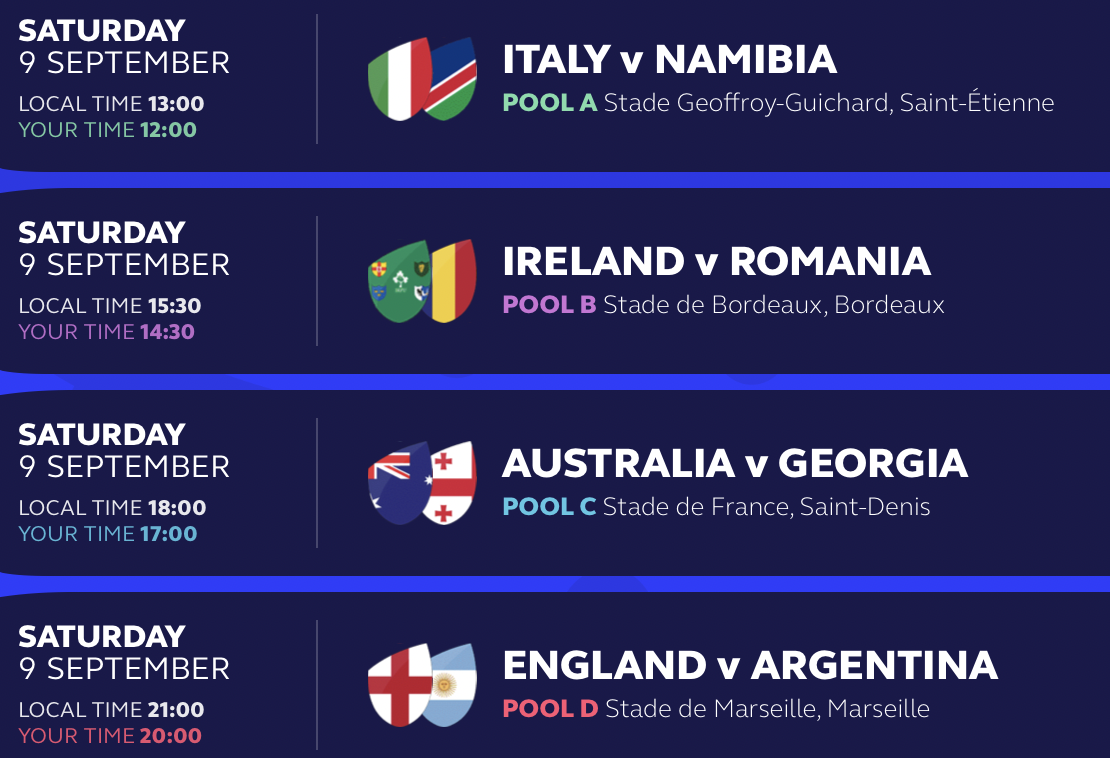Image resolution: width=1110 pixels, height=758 pixels.
Task: Click the green Pool A label
Action: coord(550,103)
